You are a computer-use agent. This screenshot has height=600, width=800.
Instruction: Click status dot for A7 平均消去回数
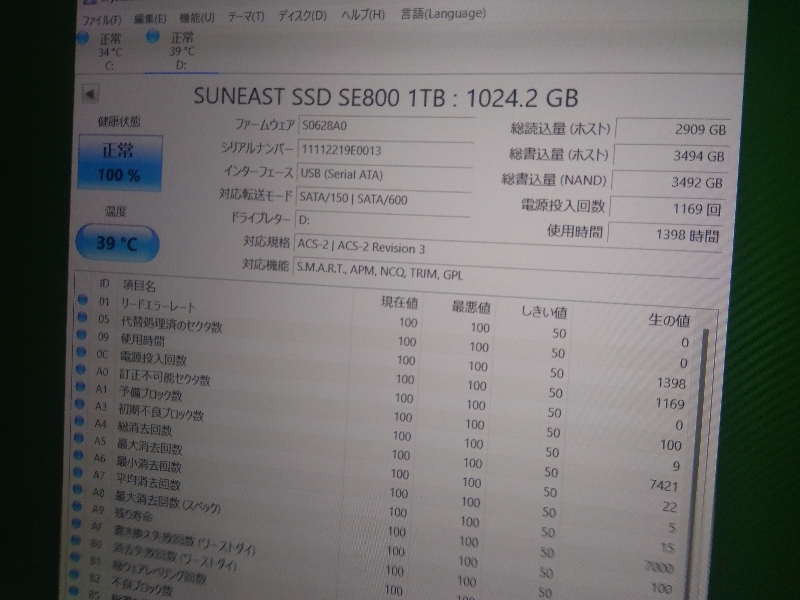(x=78, y=472)
